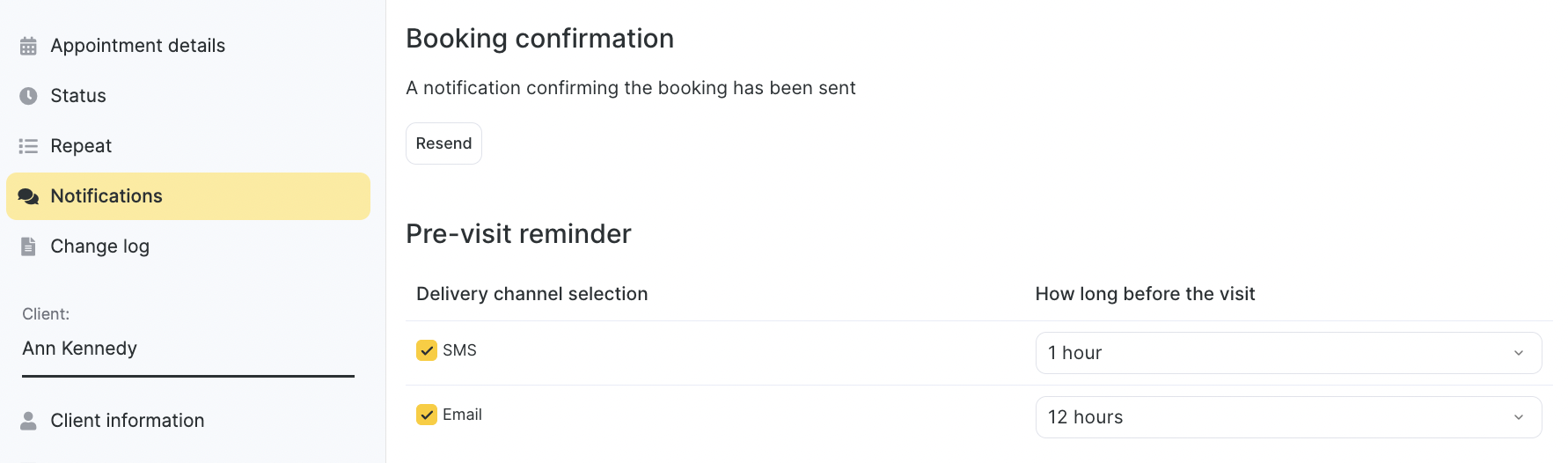The width and height of the screenshot is (1568, 463).
Task: Open the 1 hour SMS timing dropdown
Action: (x=1288, y=353)
